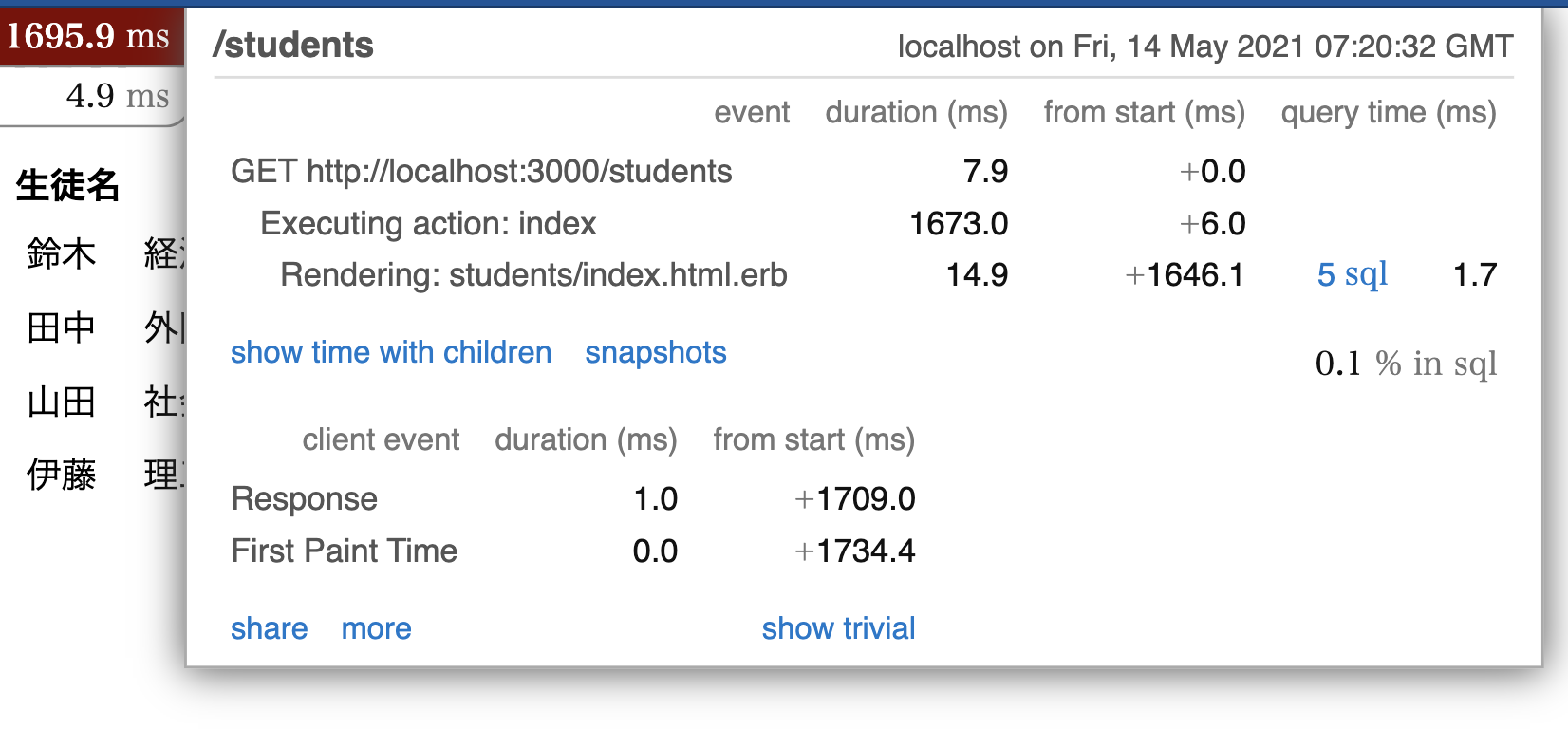The width and height of the screenshot is (1568, 729).
Task: Open the 5 sql queries link
Action: [x=1352, y=274]
